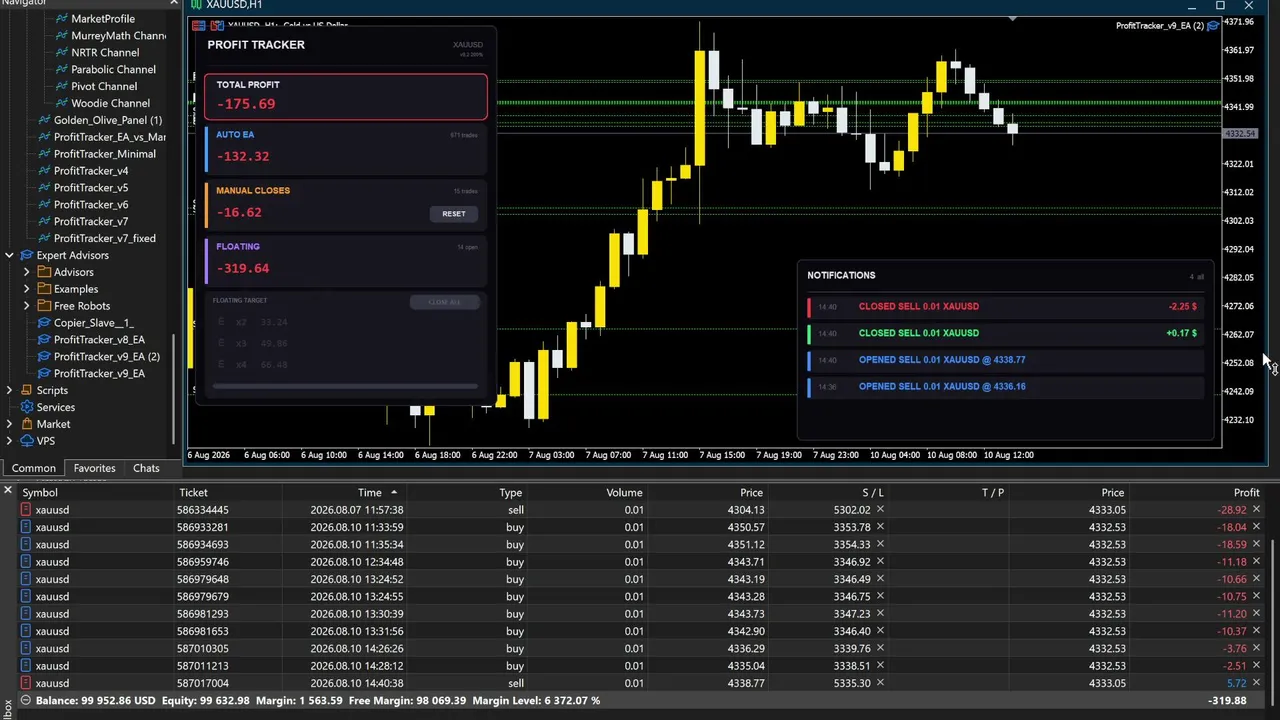Expand the Free Robots folder arrow
The height and width of the screenshot is (720, 1280).
point(26,306)
